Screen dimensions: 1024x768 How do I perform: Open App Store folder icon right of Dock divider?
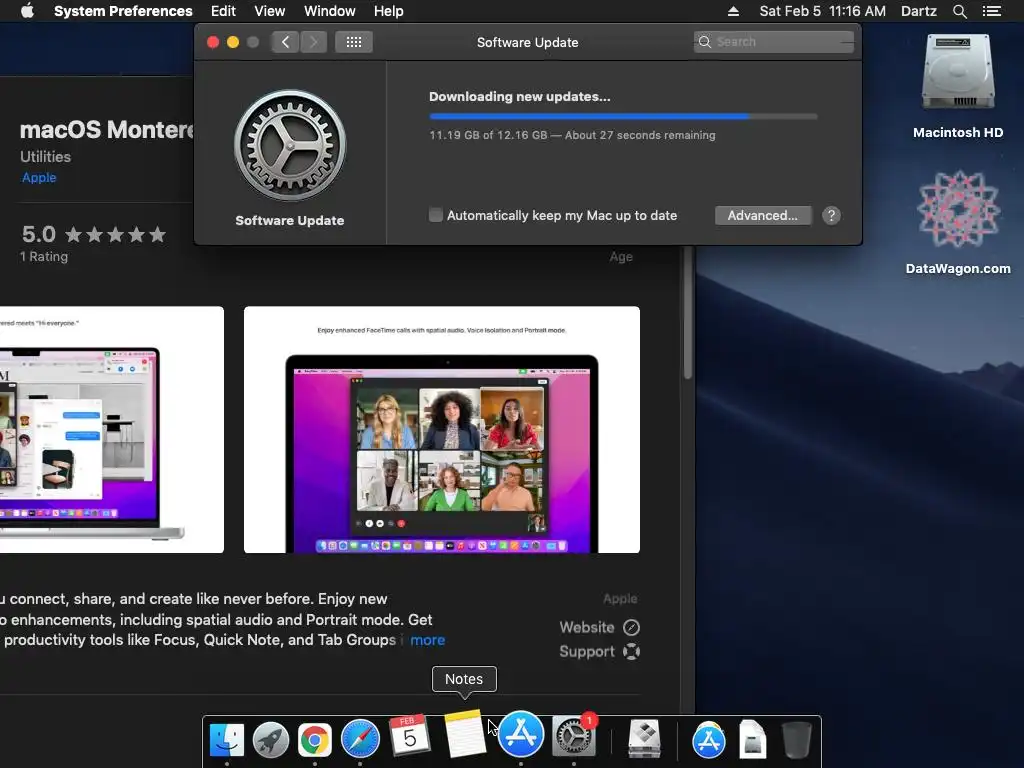point(709,740)
